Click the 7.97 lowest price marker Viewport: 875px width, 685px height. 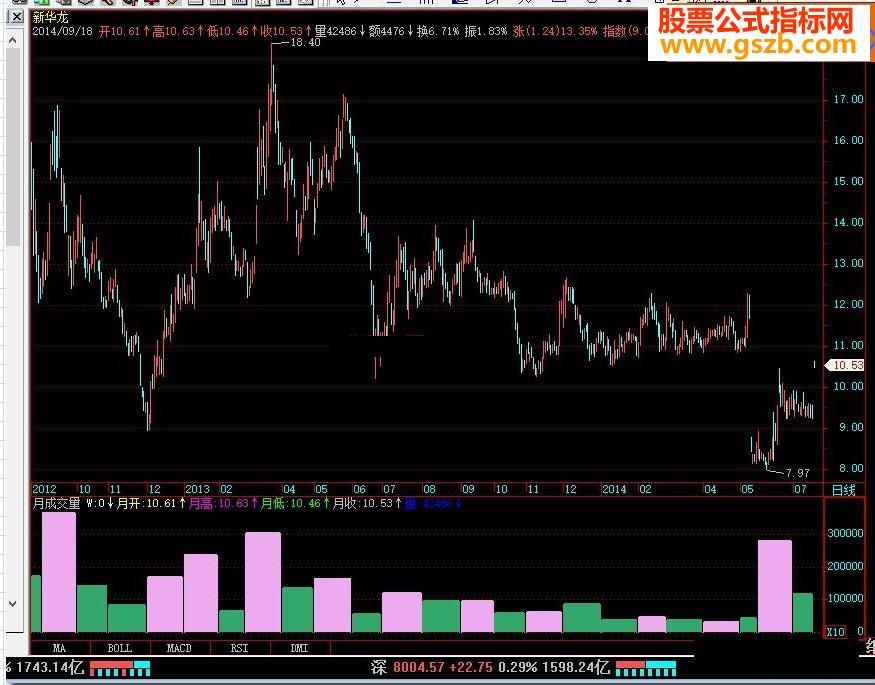(797, 473)
